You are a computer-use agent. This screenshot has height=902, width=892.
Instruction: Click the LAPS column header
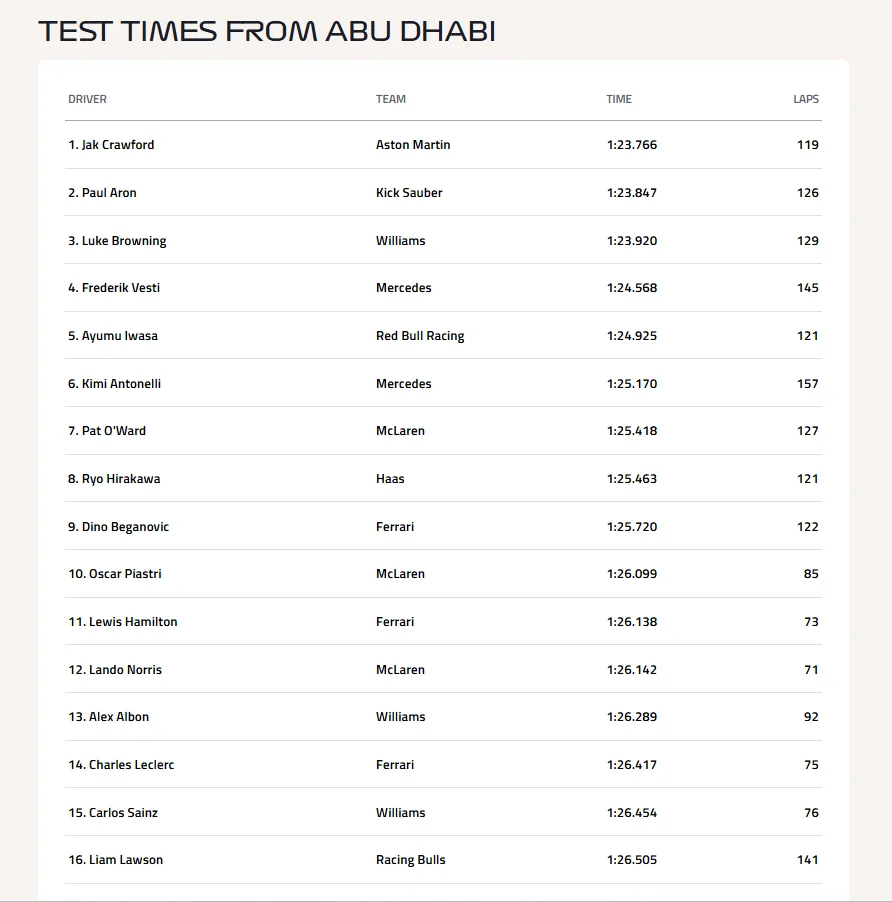point(806,99)
